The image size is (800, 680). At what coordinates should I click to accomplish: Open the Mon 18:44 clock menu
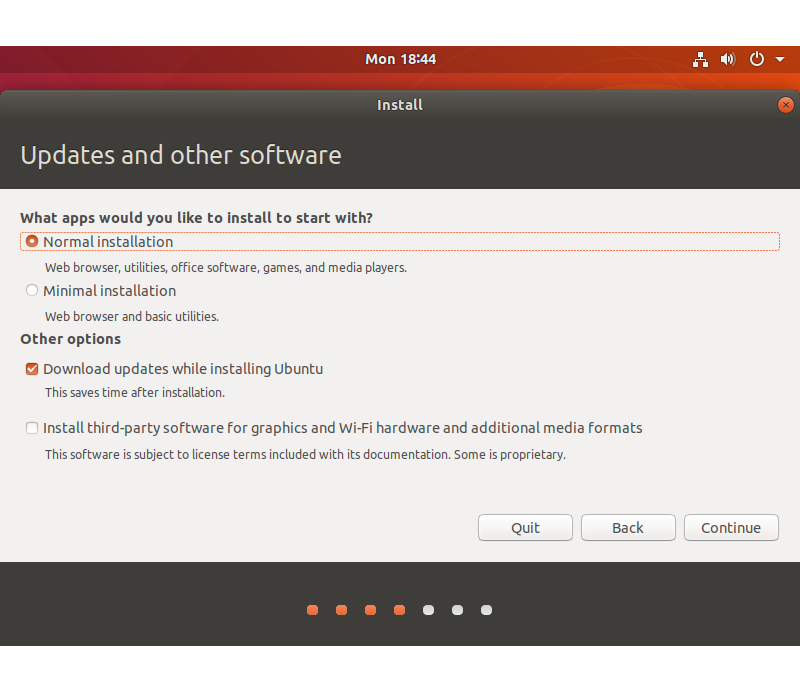(x=401, y=59)
